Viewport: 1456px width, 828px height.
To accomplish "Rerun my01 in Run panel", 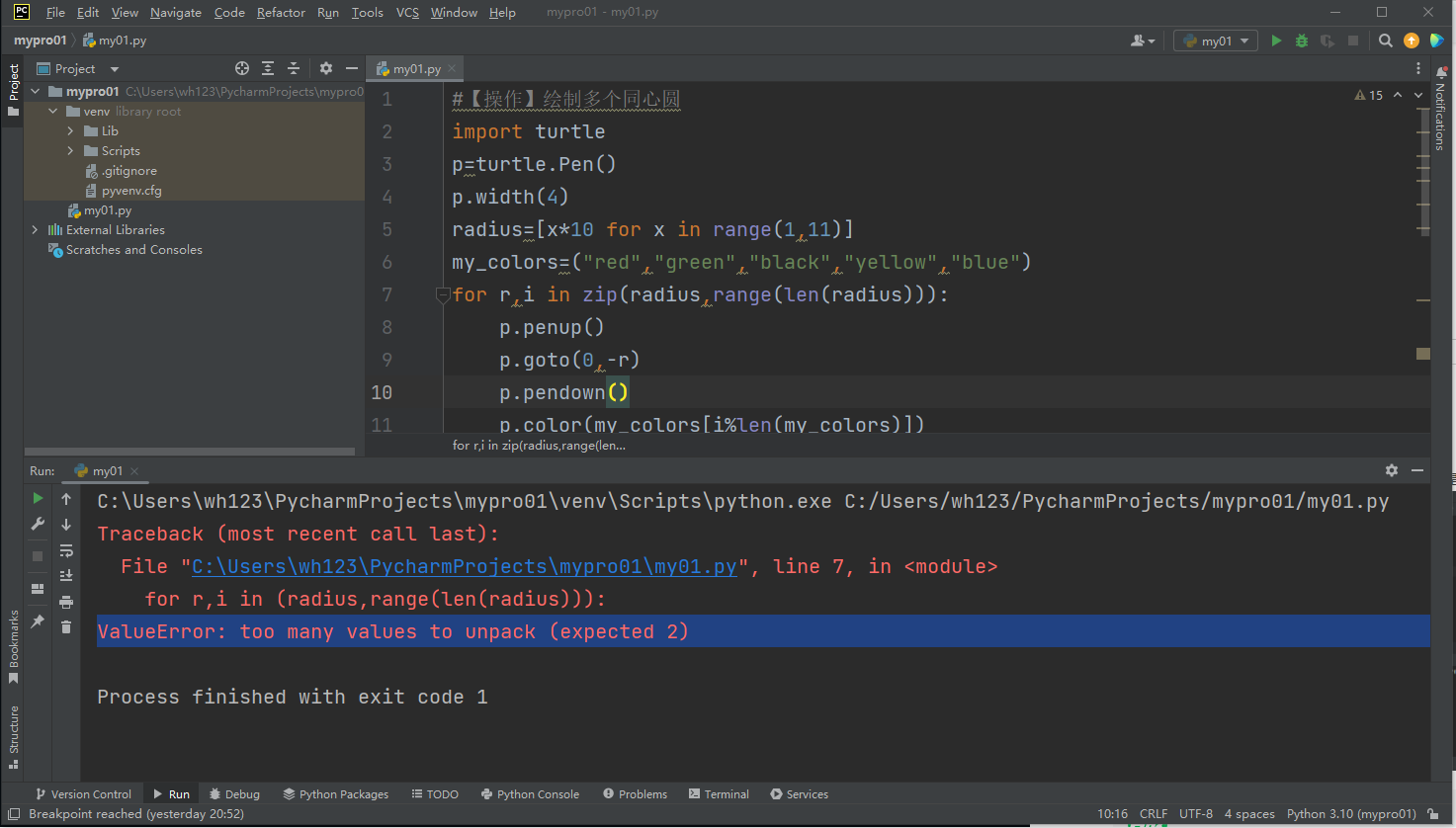I will click(x=38, y=498).
